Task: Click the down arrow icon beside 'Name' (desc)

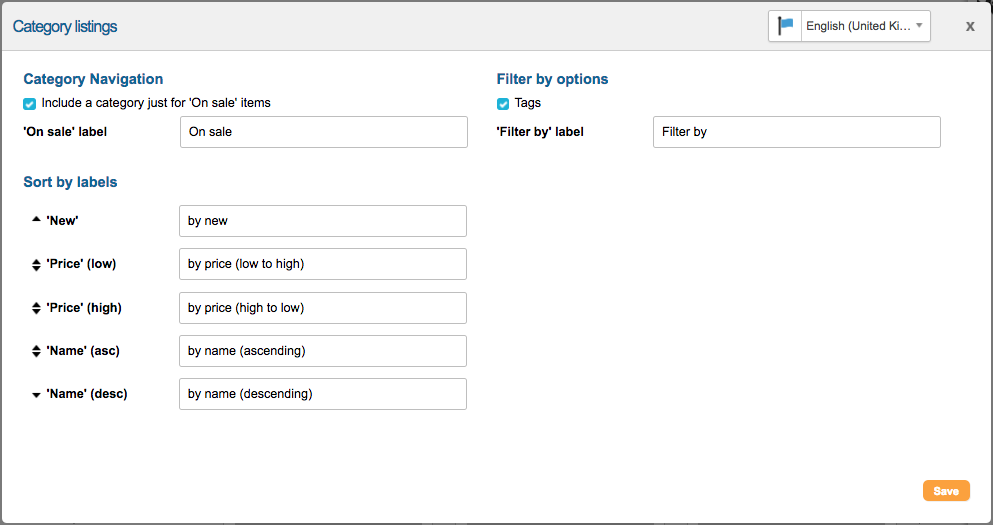Action: tap(36, 395)
